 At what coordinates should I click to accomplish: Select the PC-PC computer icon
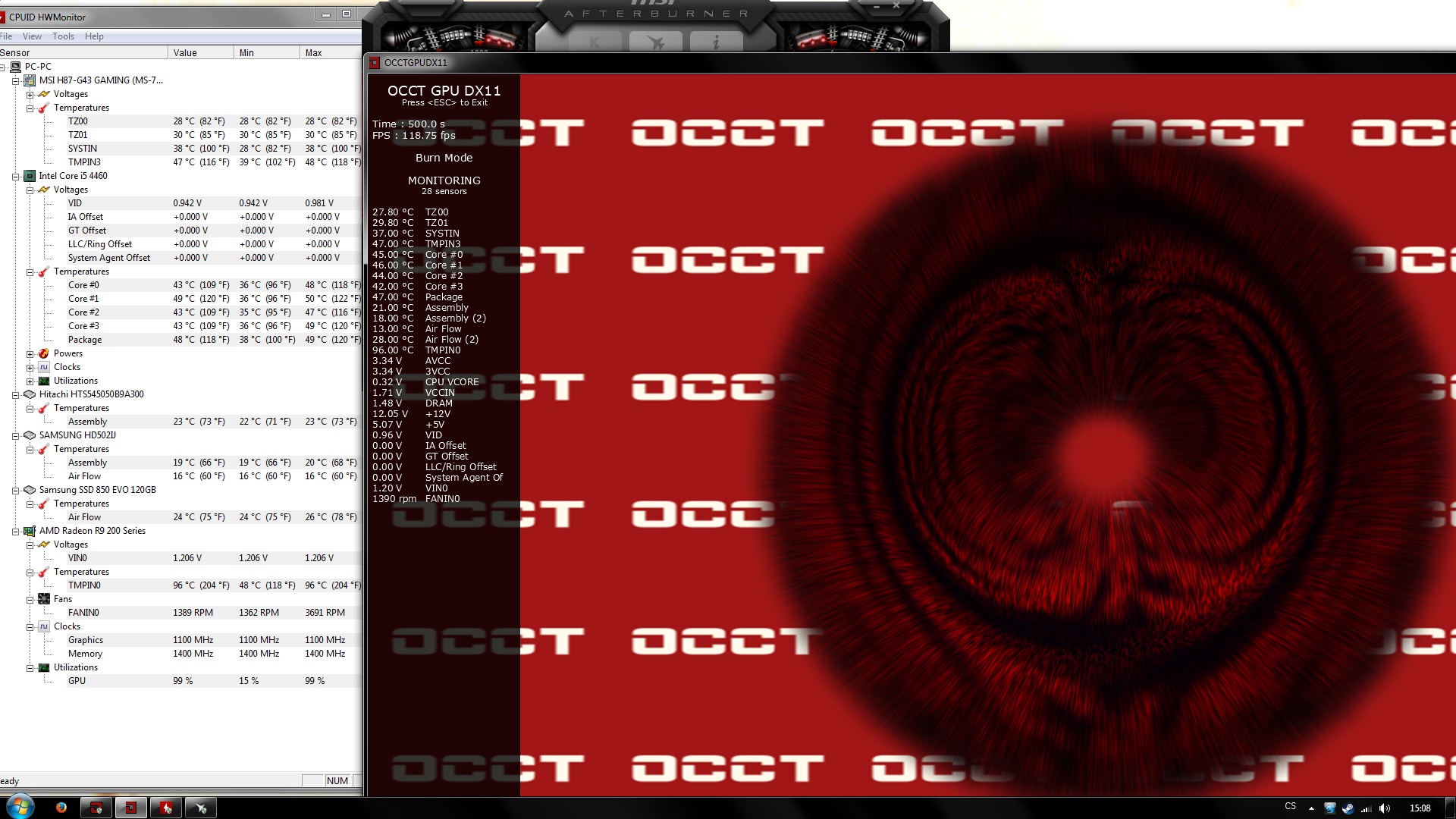point(15,67)
